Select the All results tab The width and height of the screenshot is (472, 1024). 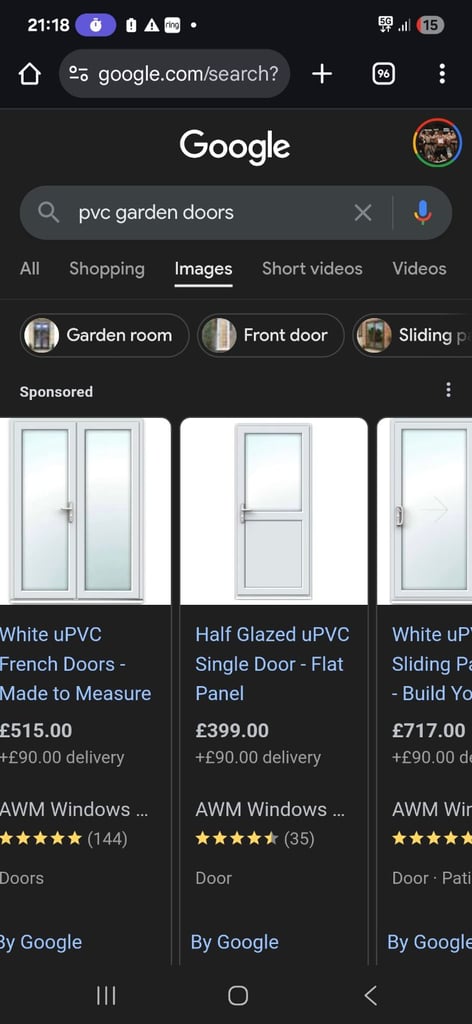29,268
